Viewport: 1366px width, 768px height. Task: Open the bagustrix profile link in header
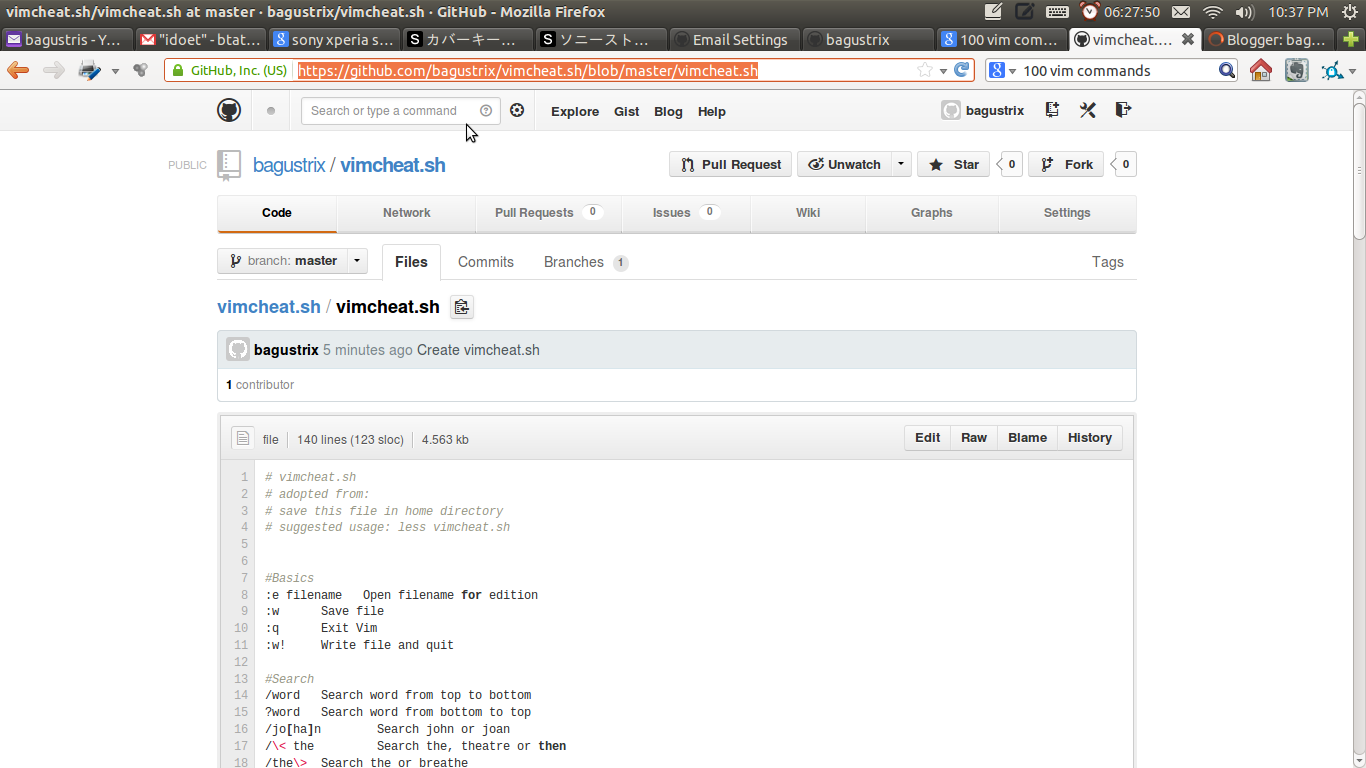[x=983, y=111]
